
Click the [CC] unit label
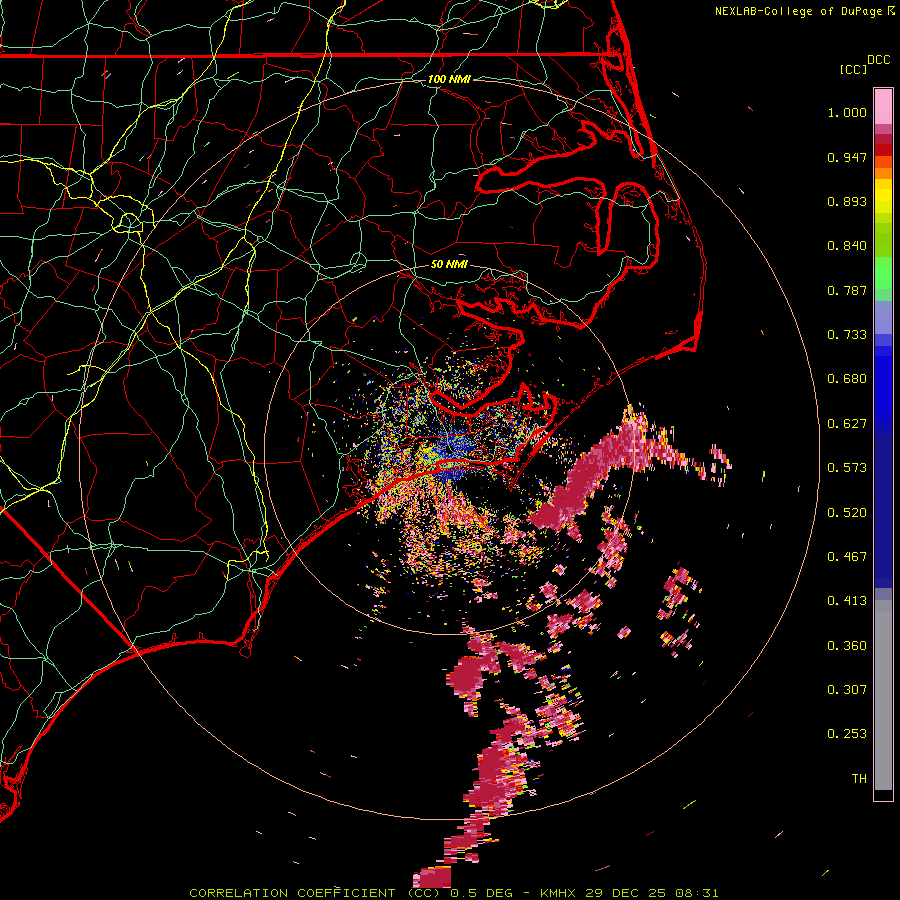coord(853,69)
